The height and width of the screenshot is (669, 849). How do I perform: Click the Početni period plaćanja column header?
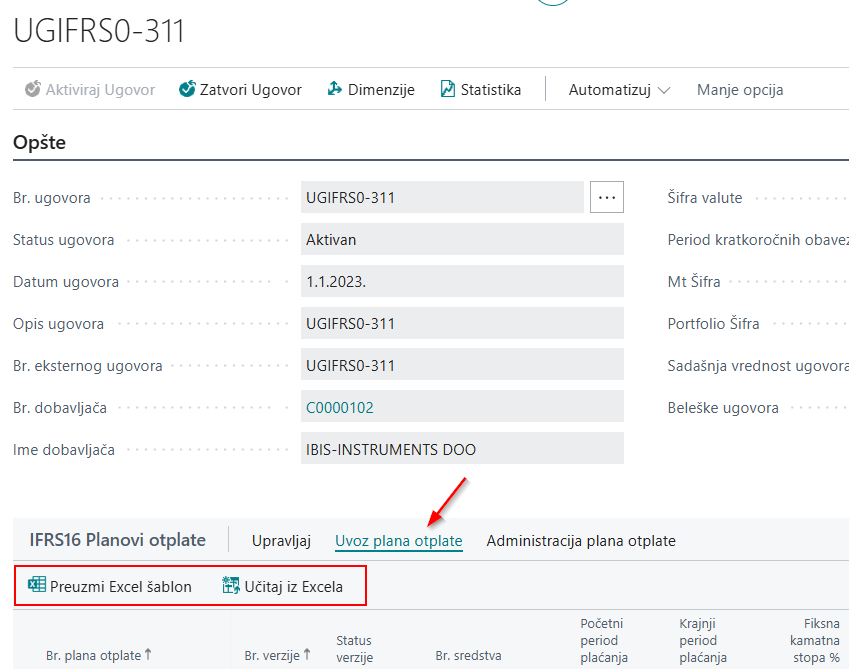[x=604, y=640]
